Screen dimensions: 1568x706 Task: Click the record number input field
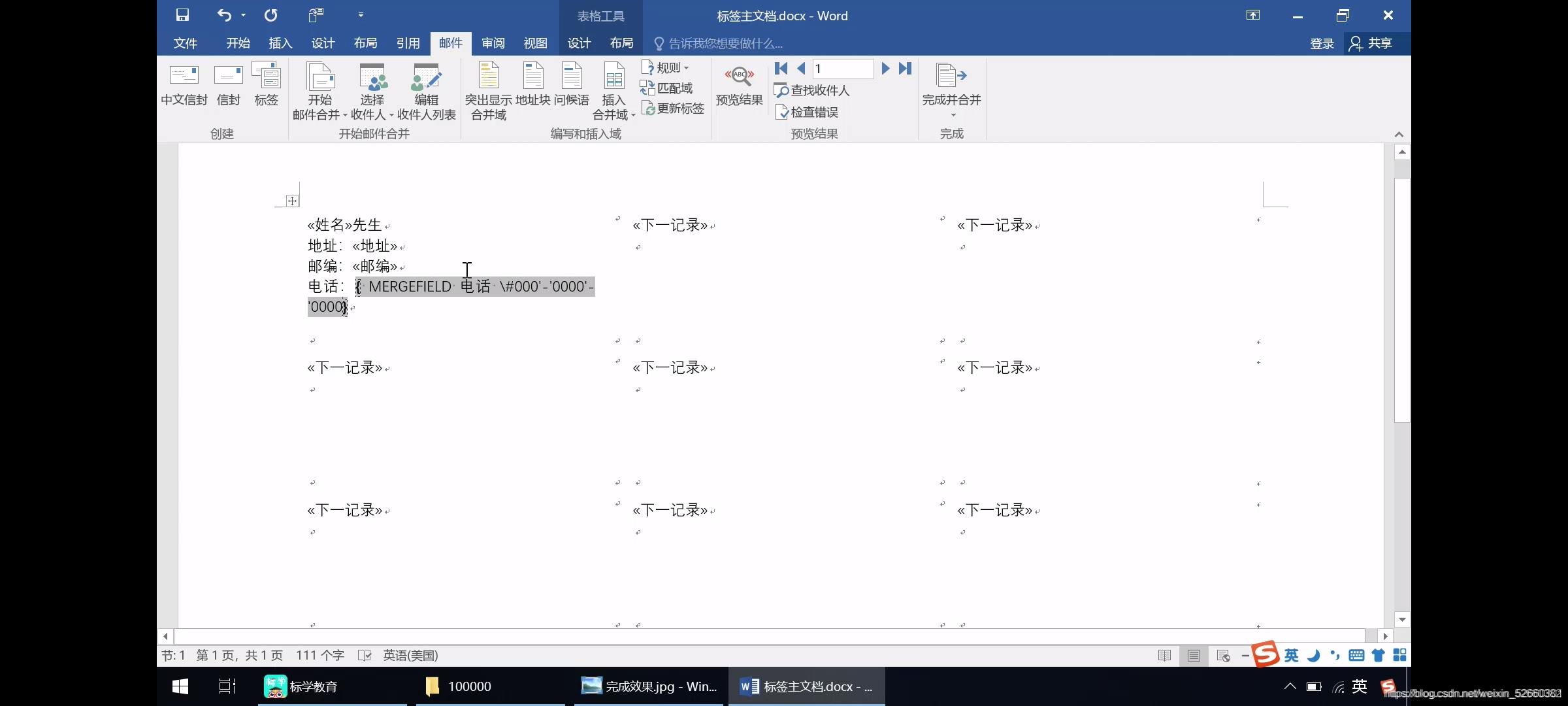pyautogui.click(x=843, y=69)
